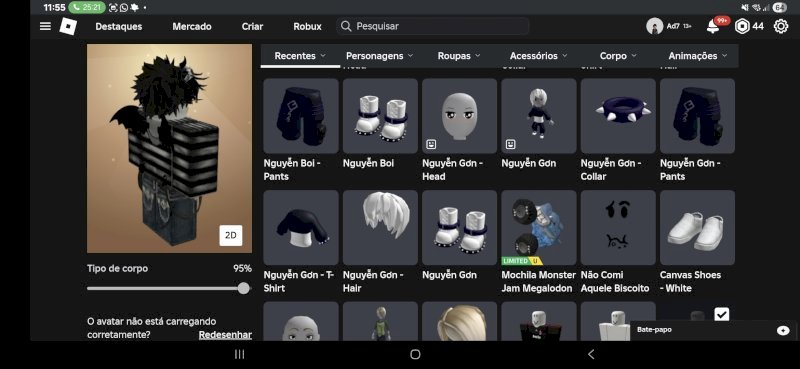
Task: Expand the Roupas dropdown chevron
Action: point(478,56)
